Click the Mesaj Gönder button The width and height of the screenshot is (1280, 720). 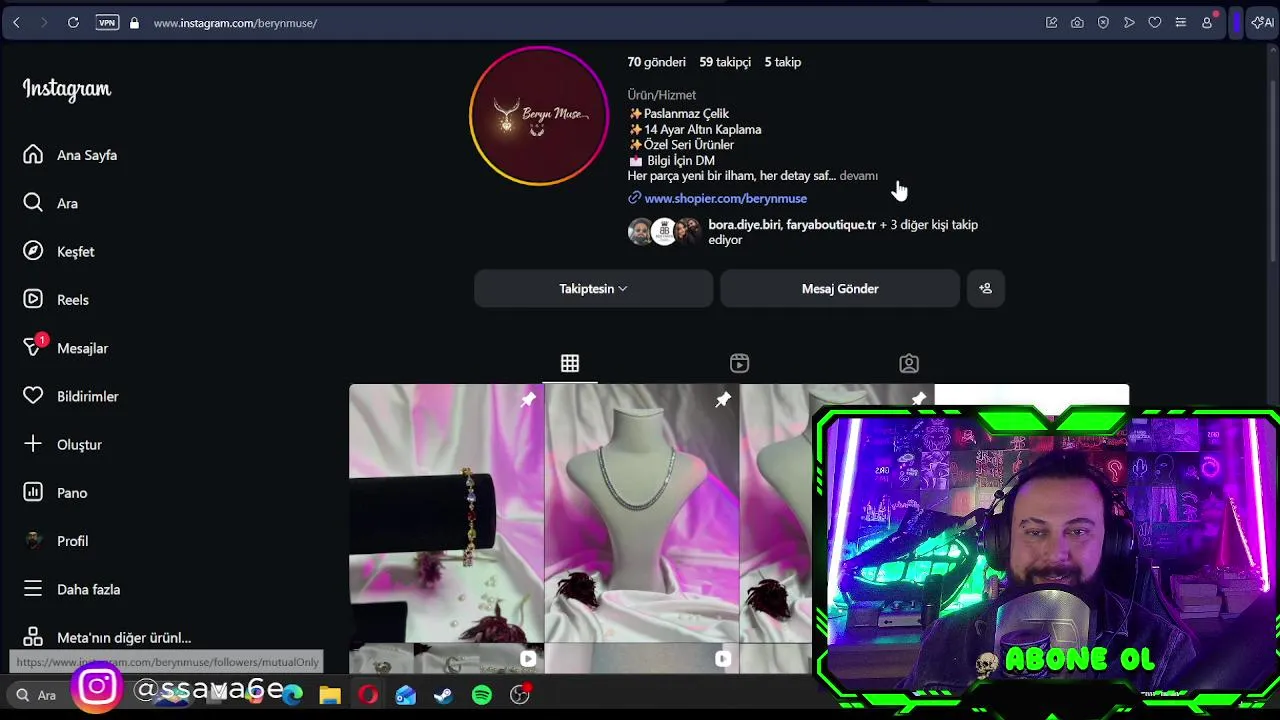click(x=840, y=289)
